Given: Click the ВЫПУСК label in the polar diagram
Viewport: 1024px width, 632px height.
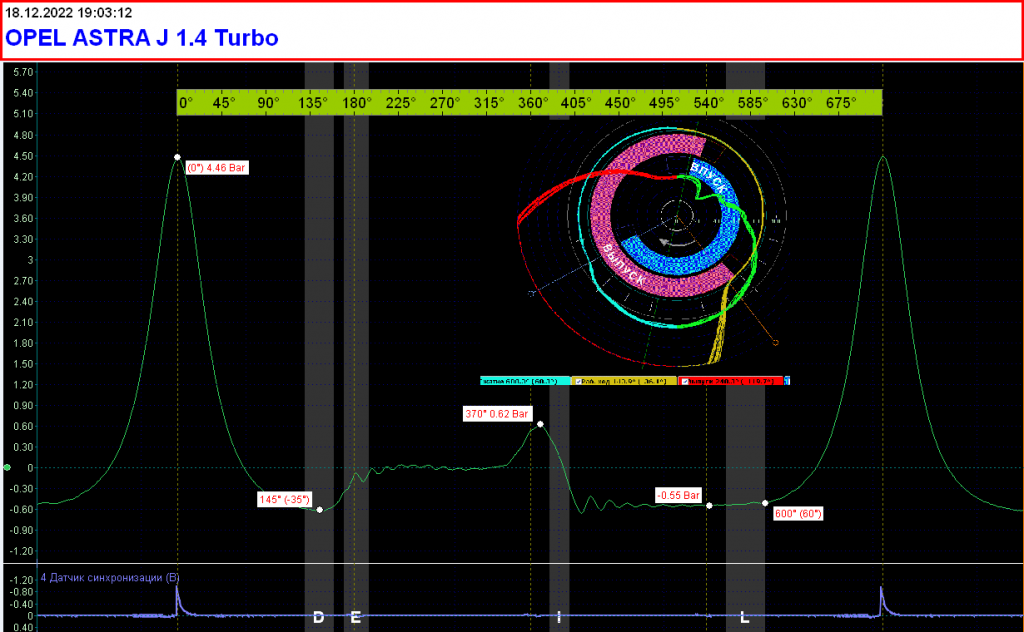Looking at the screenshot, I should point(622,264).
